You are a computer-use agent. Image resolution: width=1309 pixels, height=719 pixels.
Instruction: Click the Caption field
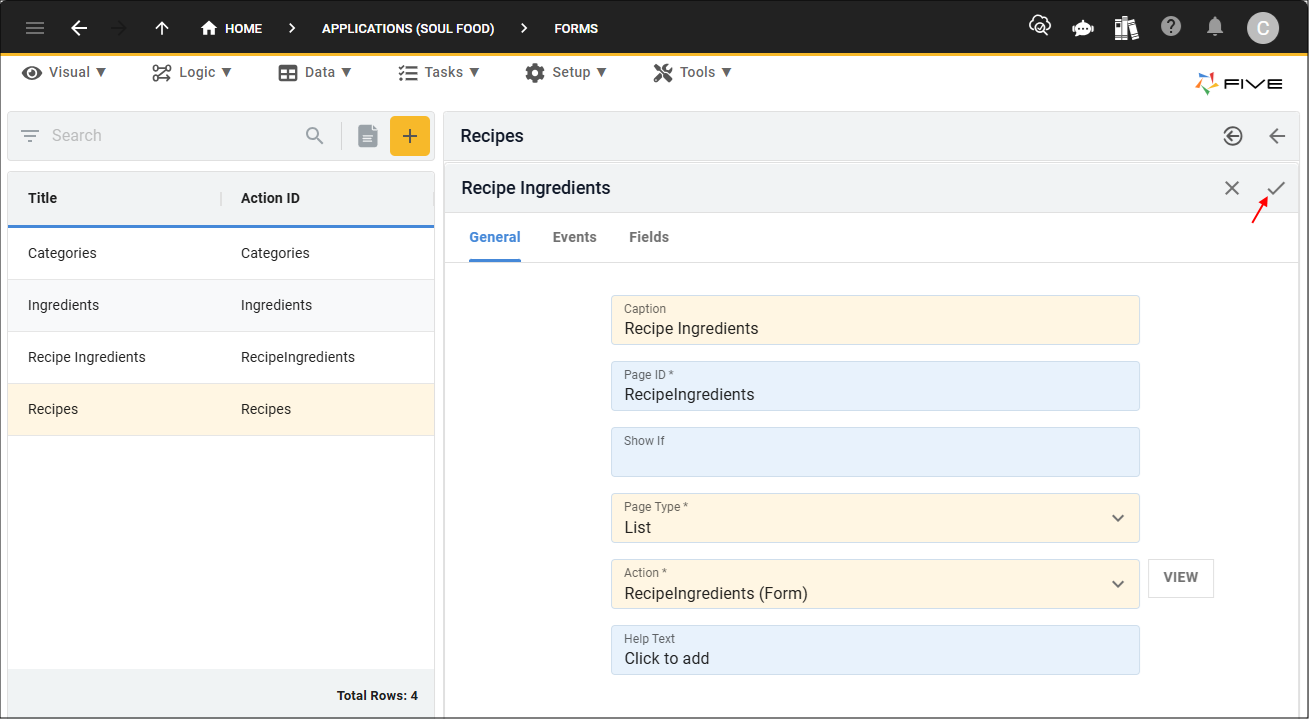point(875,320)
